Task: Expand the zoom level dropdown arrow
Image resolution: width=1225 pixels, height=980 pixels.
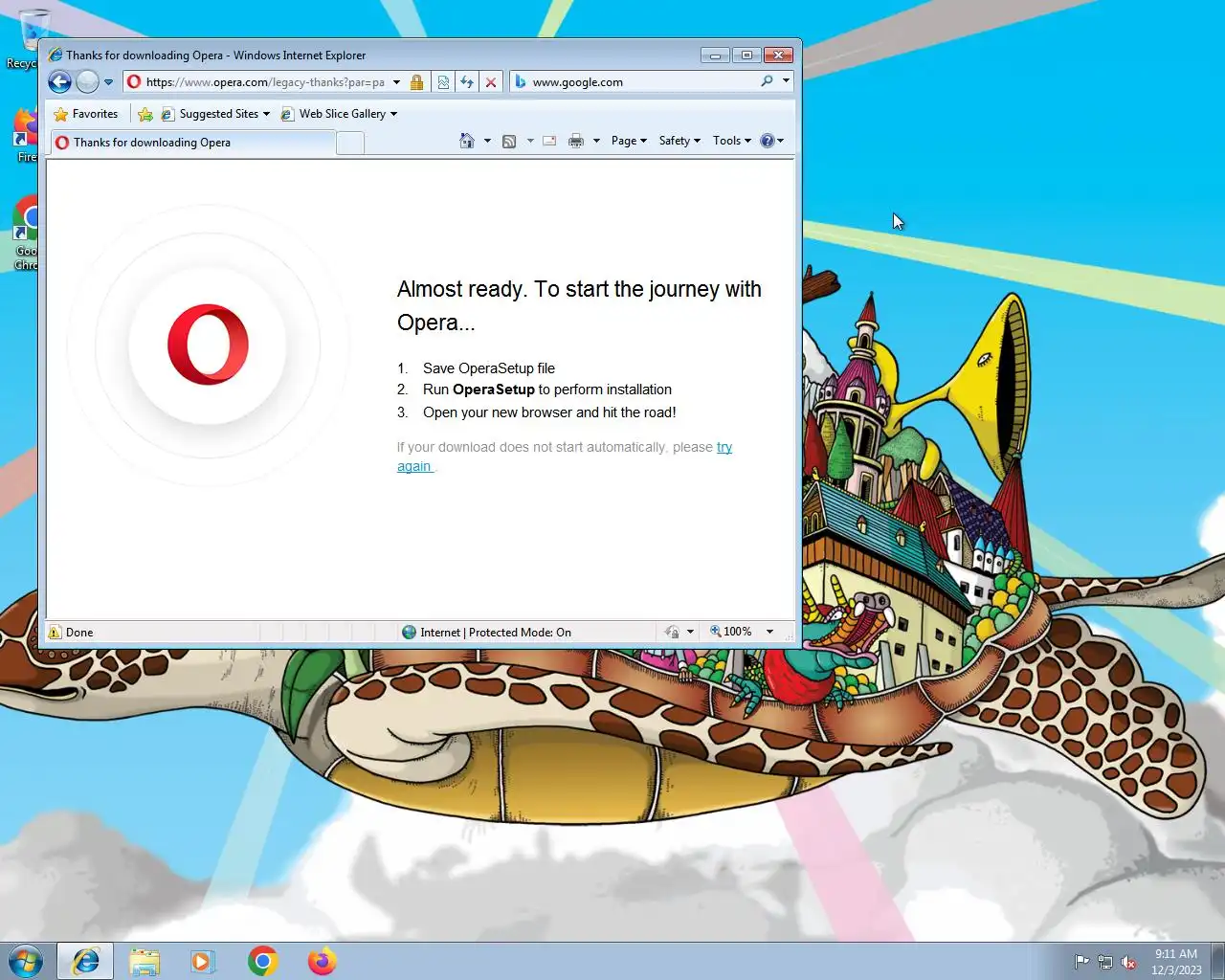Action: click(769, 632)
